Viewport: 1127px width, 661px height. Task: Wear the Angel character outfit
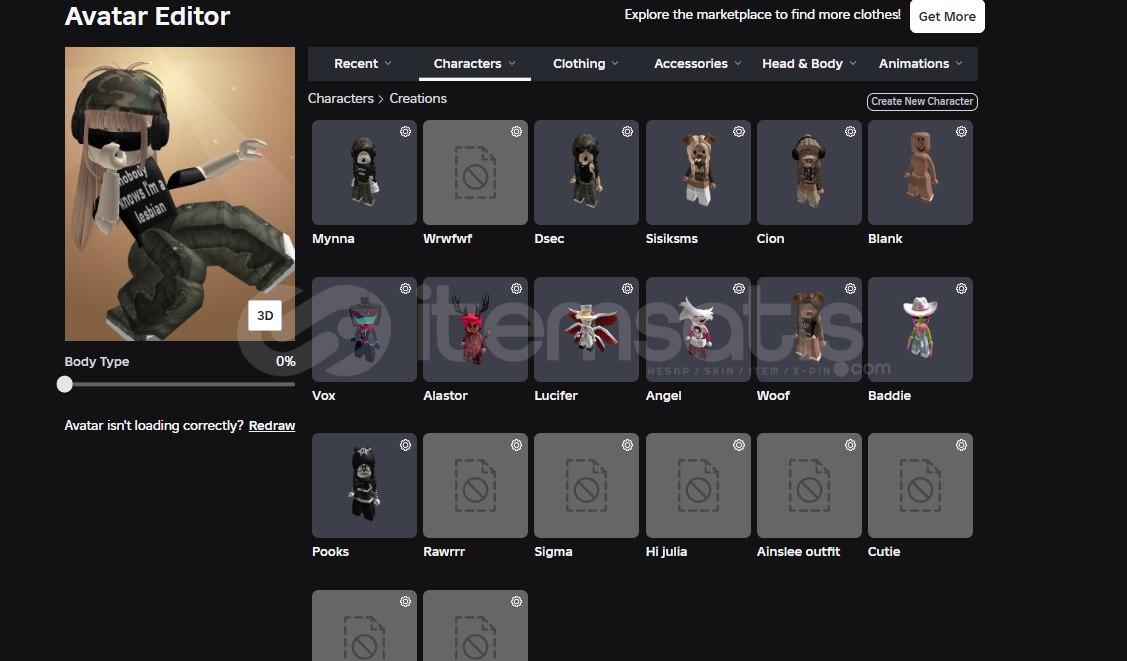pos(698,329)
